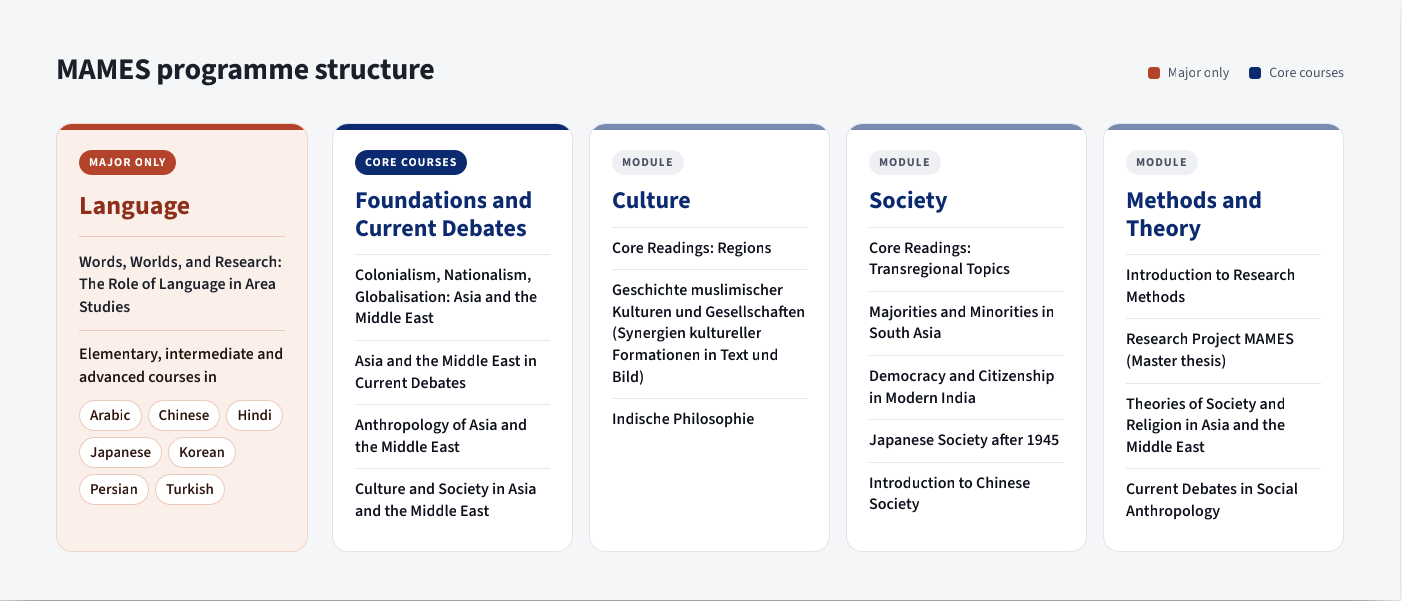
Task: Open Foundations and Current Debates heading
Action: click(x=443, y=214)
